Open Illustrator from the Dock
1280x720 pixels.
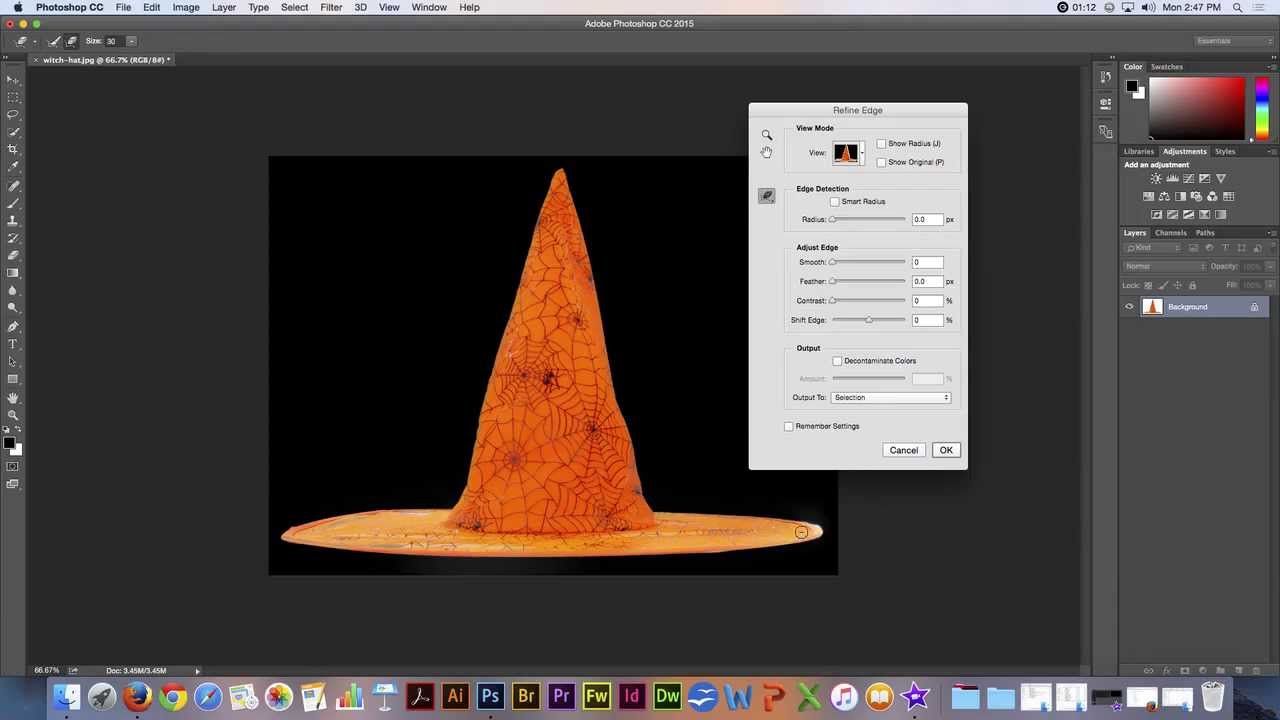(x=455, y=696)
